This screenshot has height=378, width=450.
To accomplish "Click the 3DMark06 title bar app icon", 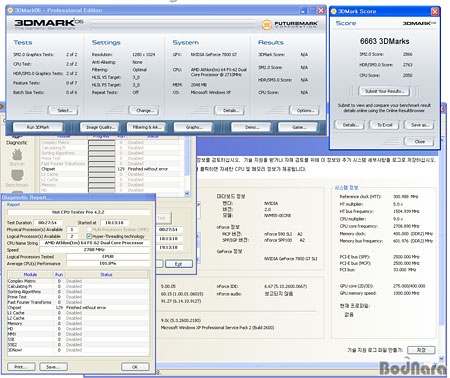I will (10, 10).
